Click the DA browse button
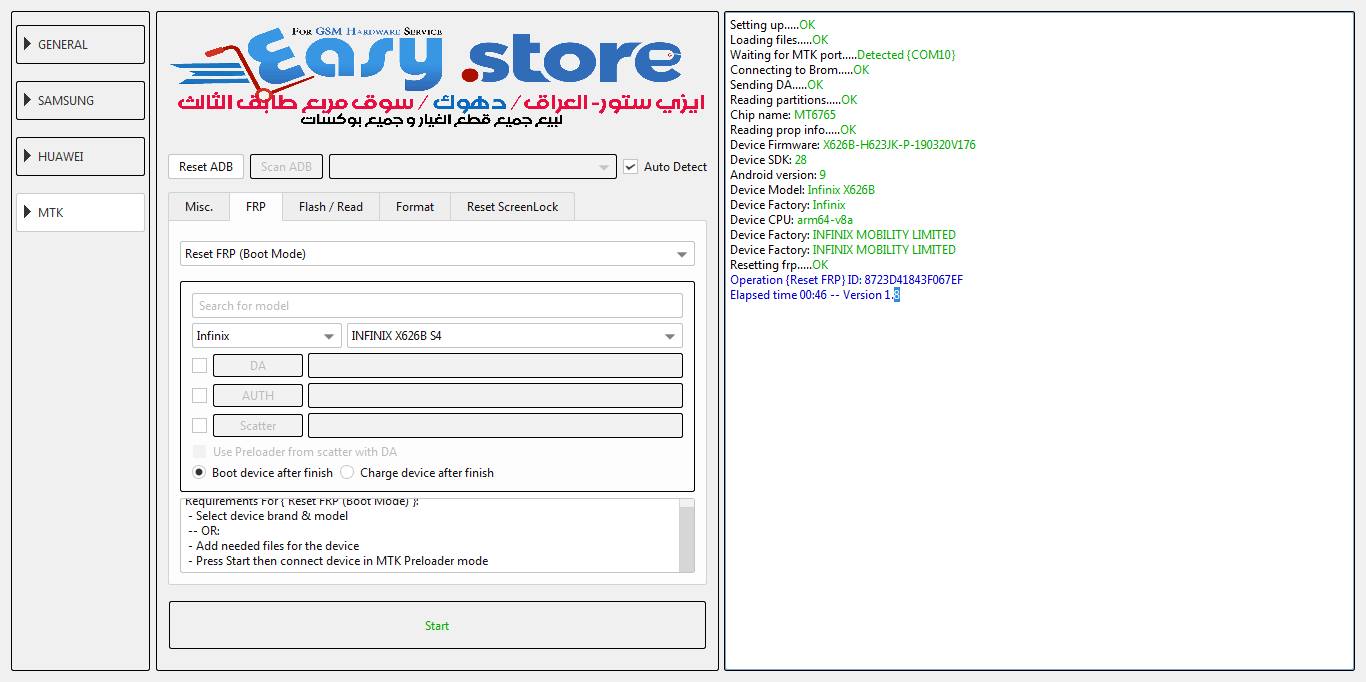Screen dimensions: 1366x682 258,366
